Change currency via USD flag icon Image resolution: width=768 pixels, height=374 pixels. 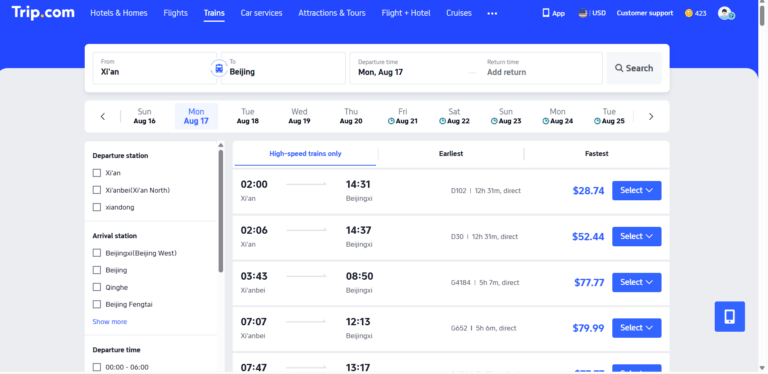pyautogui.click(x=583, y=13)
